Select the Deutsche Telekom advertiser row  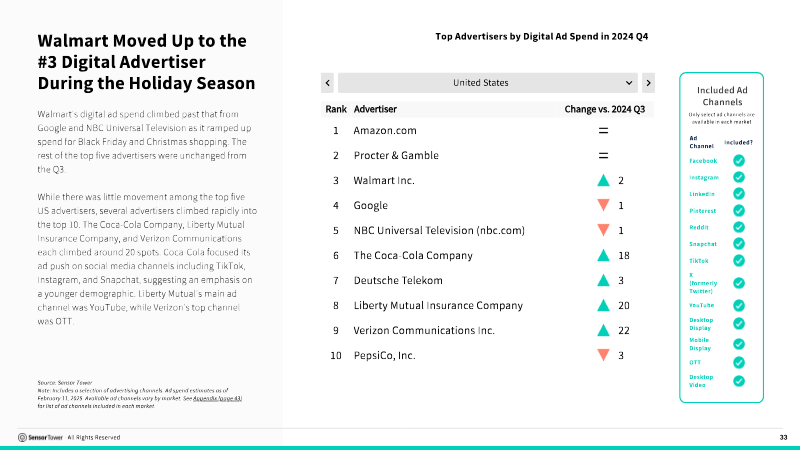(398, 281)
